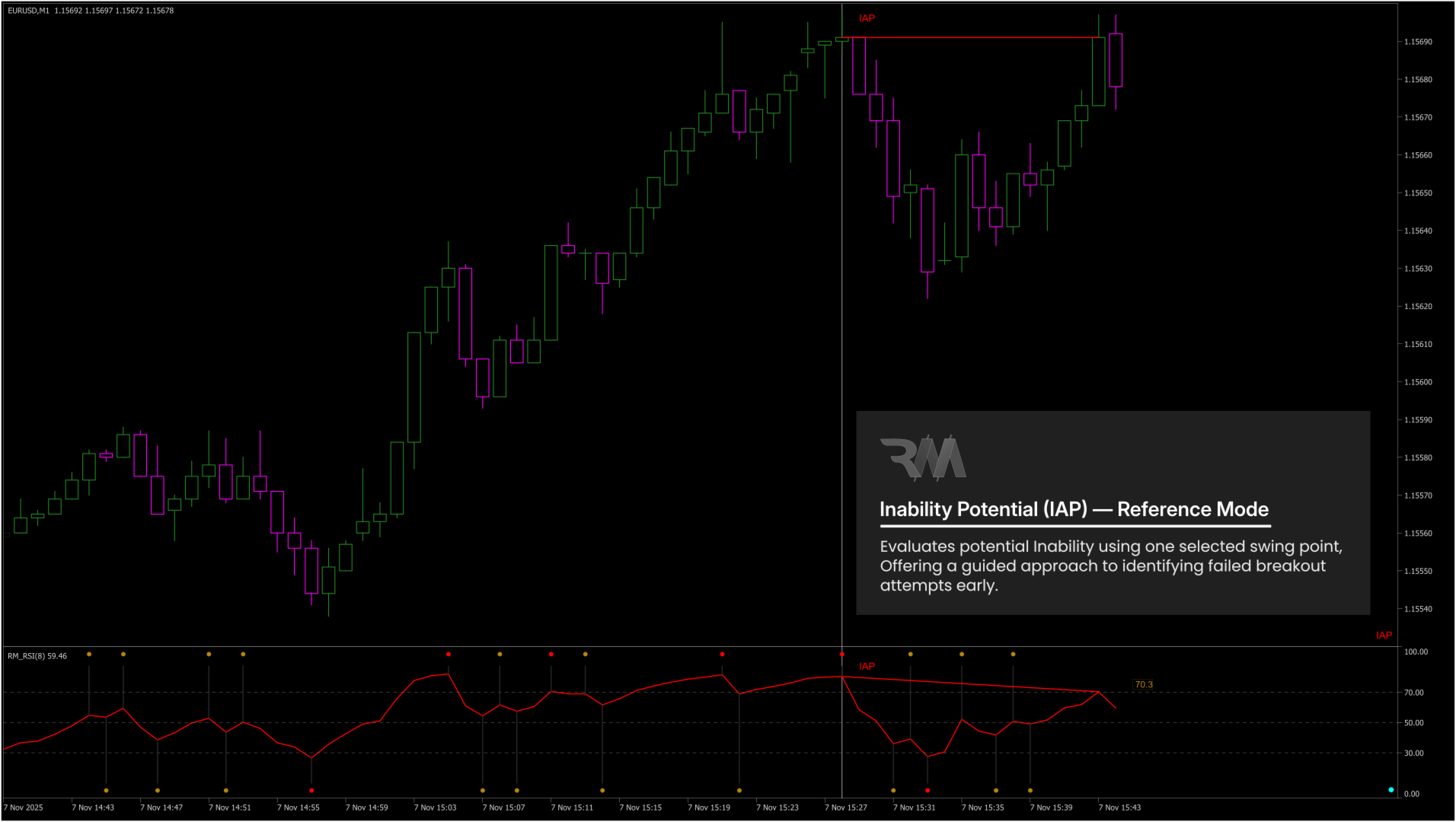
Task: Click the RM_RSI(8) 59.46 indicator label
Action: tap(37, 656)
